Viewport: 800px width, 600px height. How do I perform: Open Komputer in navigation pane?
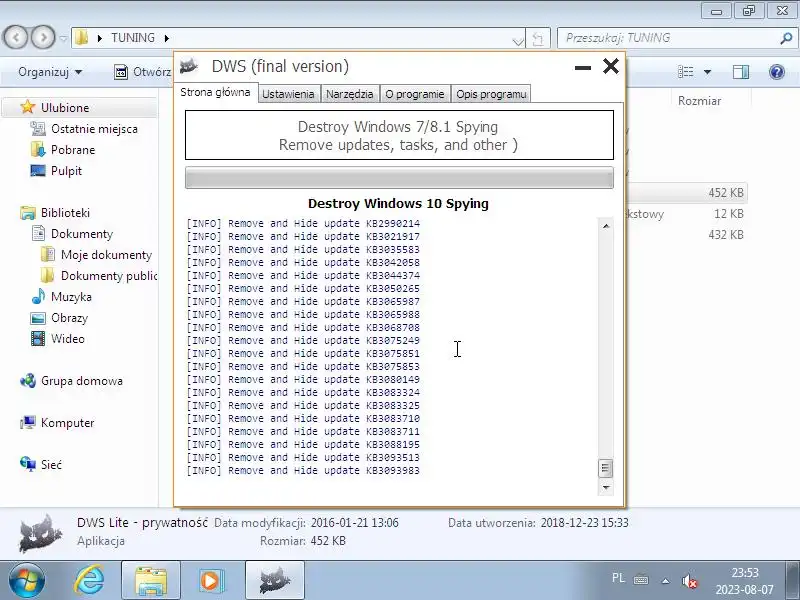coord(67,422)
